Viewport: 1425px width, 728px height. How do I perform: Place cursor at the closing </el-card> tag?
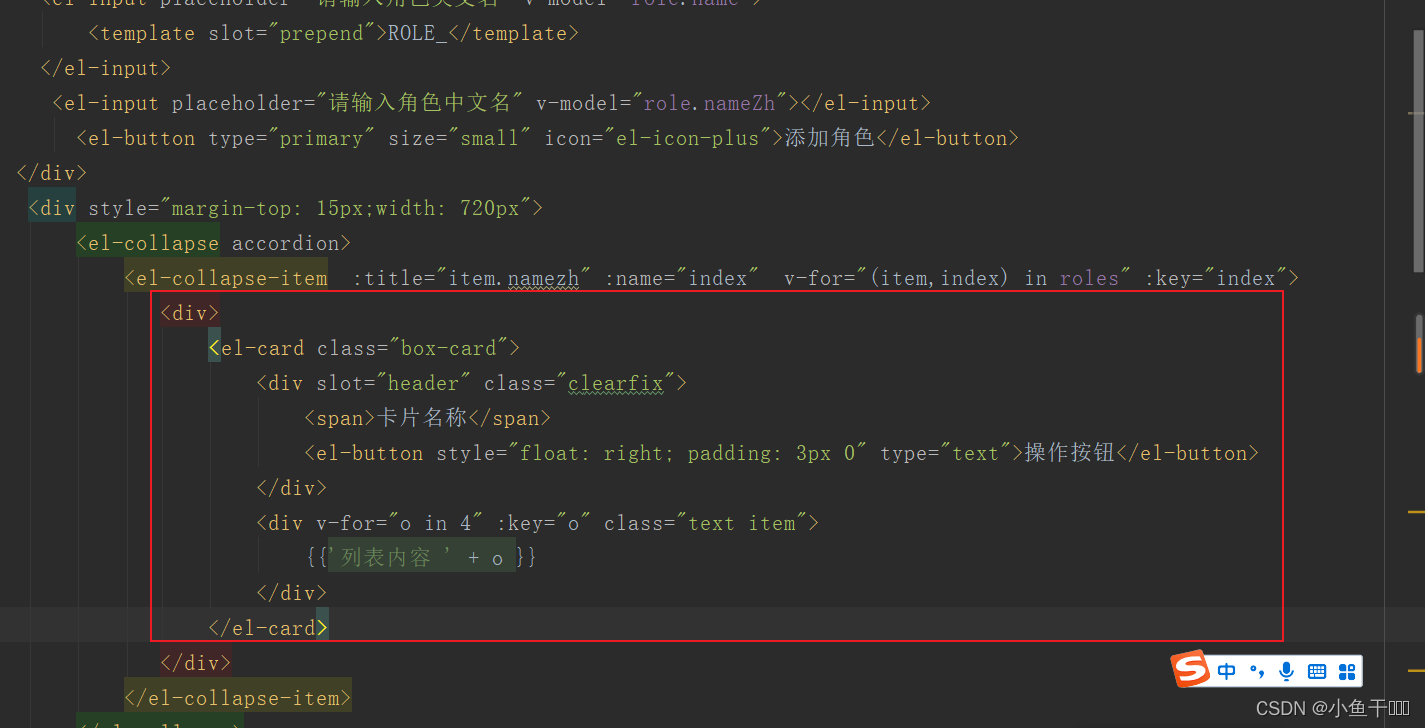(x=268, y=628)
